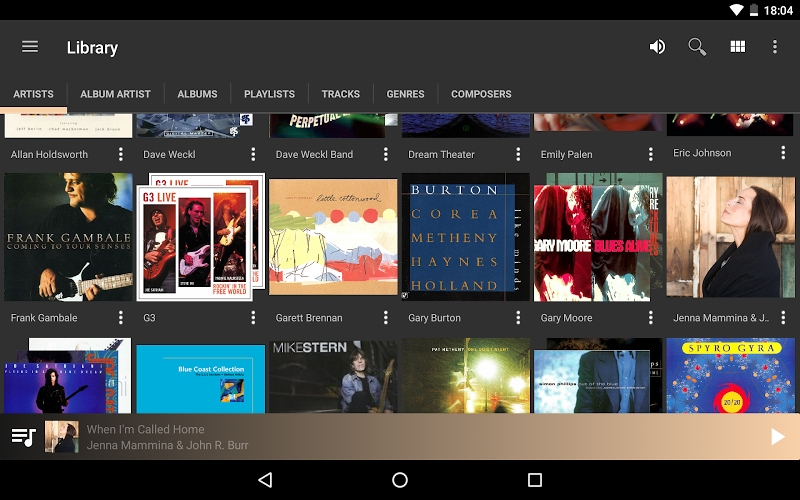
Task: Select the Allan Holdsworth artist name
Action: coord(49,155)
